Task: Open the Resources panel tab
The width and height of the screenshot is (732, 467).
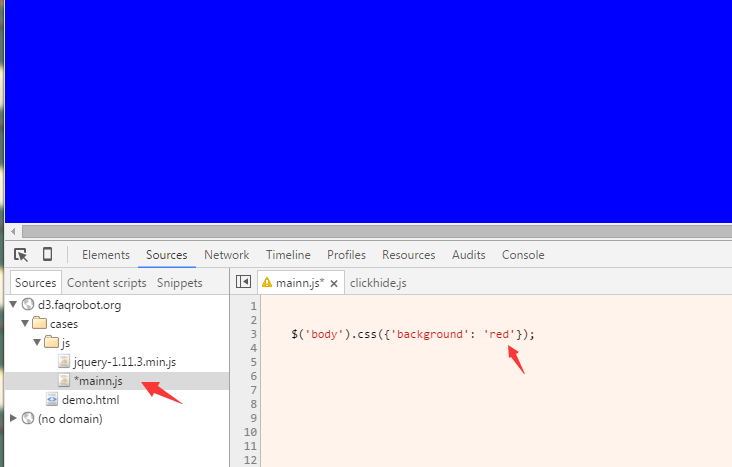Action: (x=408, y=255)
